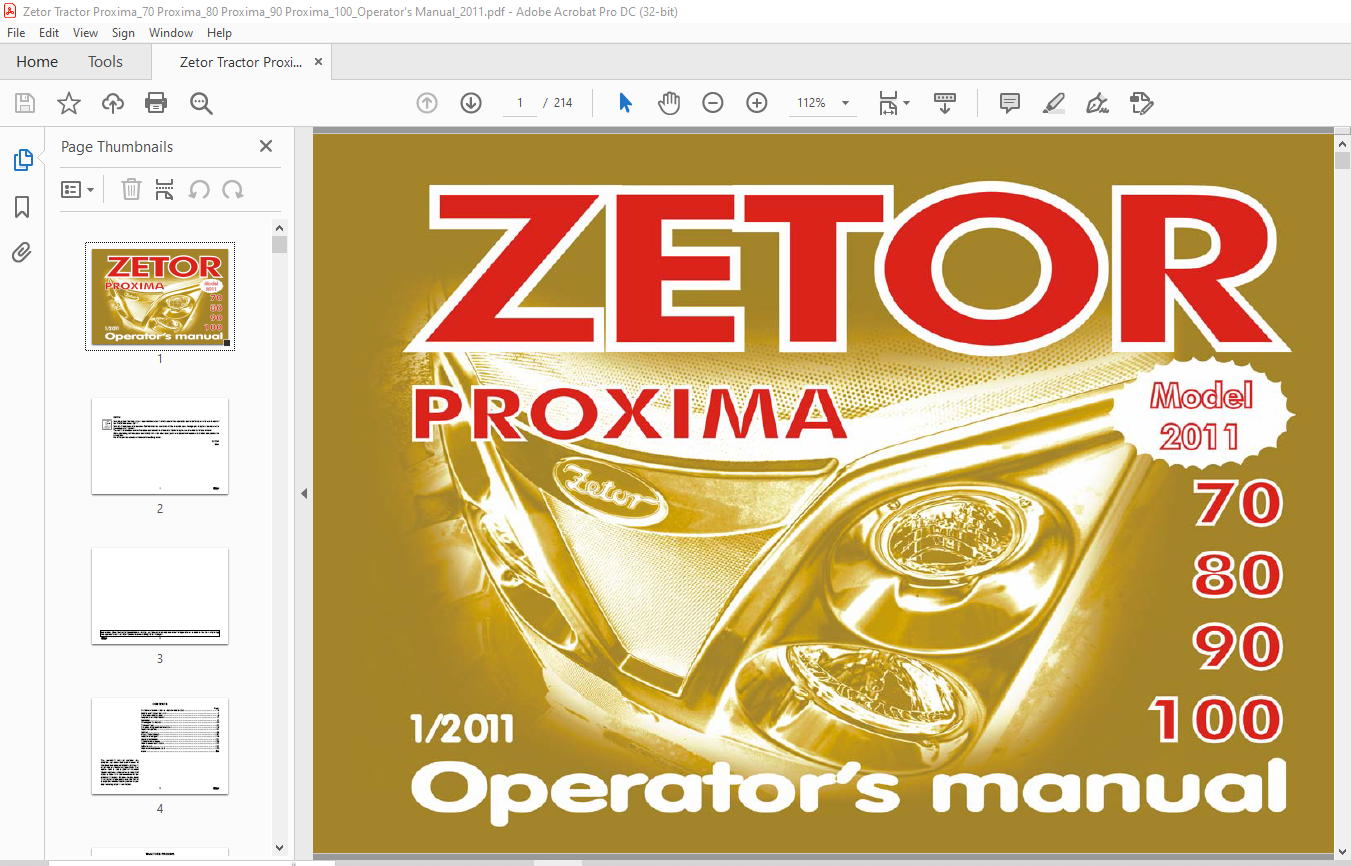The height and width of the screenshot is (866, 1351).
Task: Collapse the navigation pane arrow
Action: [x=304, y=494]
